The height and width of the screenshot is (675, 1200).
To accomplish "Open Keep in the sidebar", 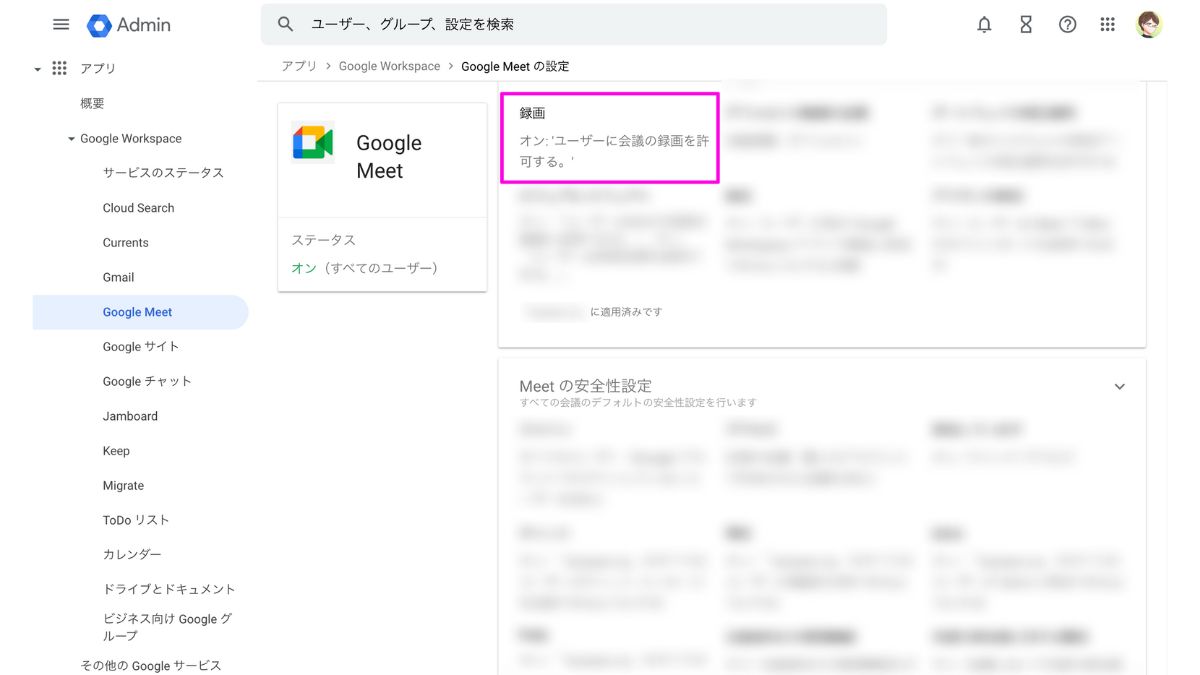I will click(116, 451).
